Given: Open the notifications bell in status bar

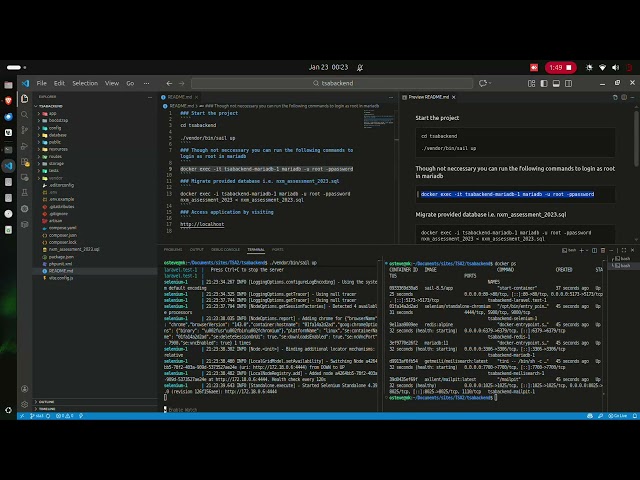Looking at the screenshot, I should coord(635,416).
